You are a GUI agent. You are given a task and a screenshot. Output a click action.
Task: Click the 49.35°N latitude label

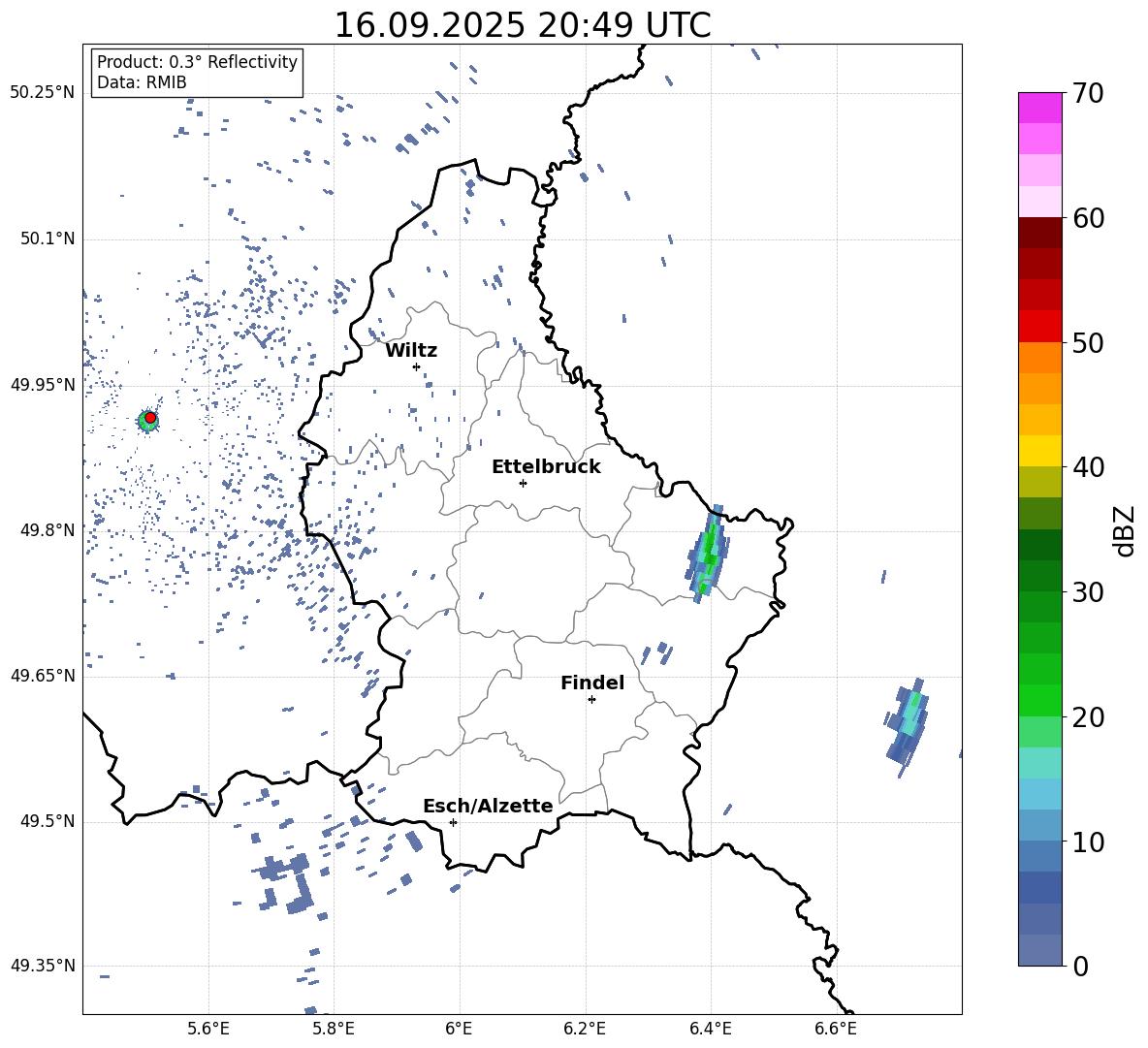[42, 966]
